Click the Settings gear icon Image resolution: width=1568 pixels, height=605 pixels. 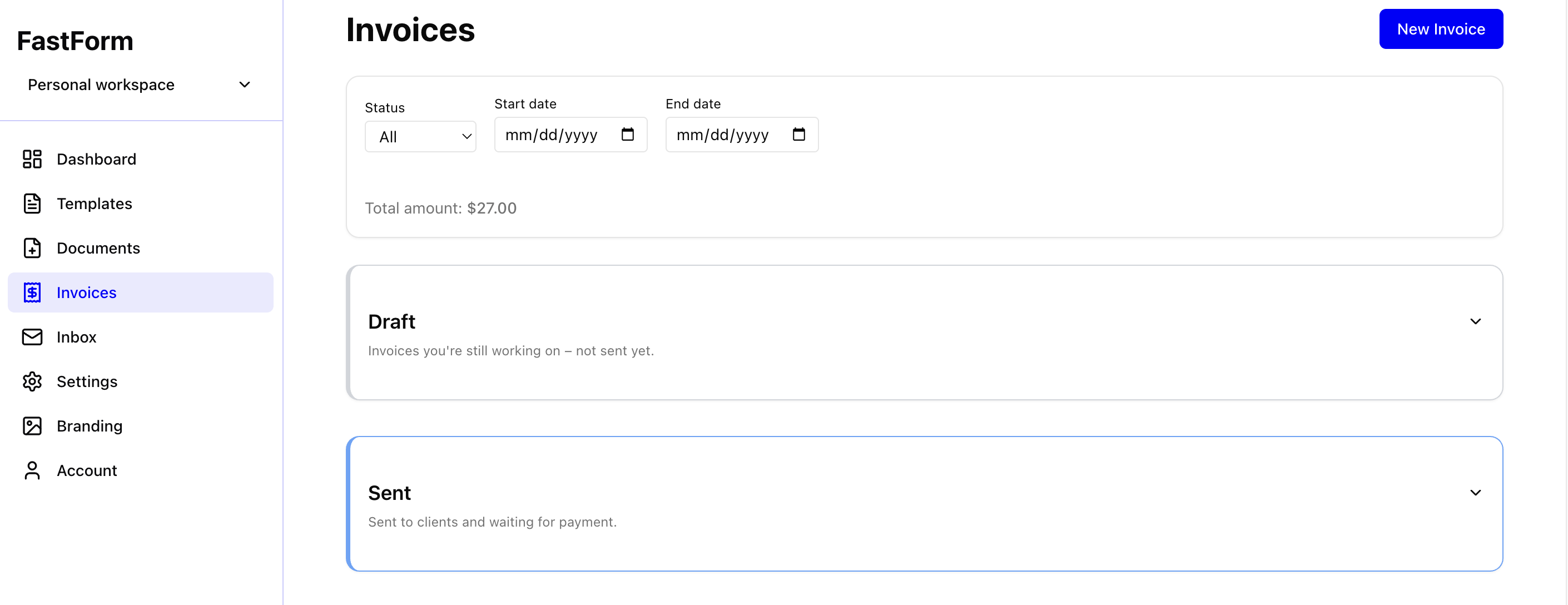32,381
